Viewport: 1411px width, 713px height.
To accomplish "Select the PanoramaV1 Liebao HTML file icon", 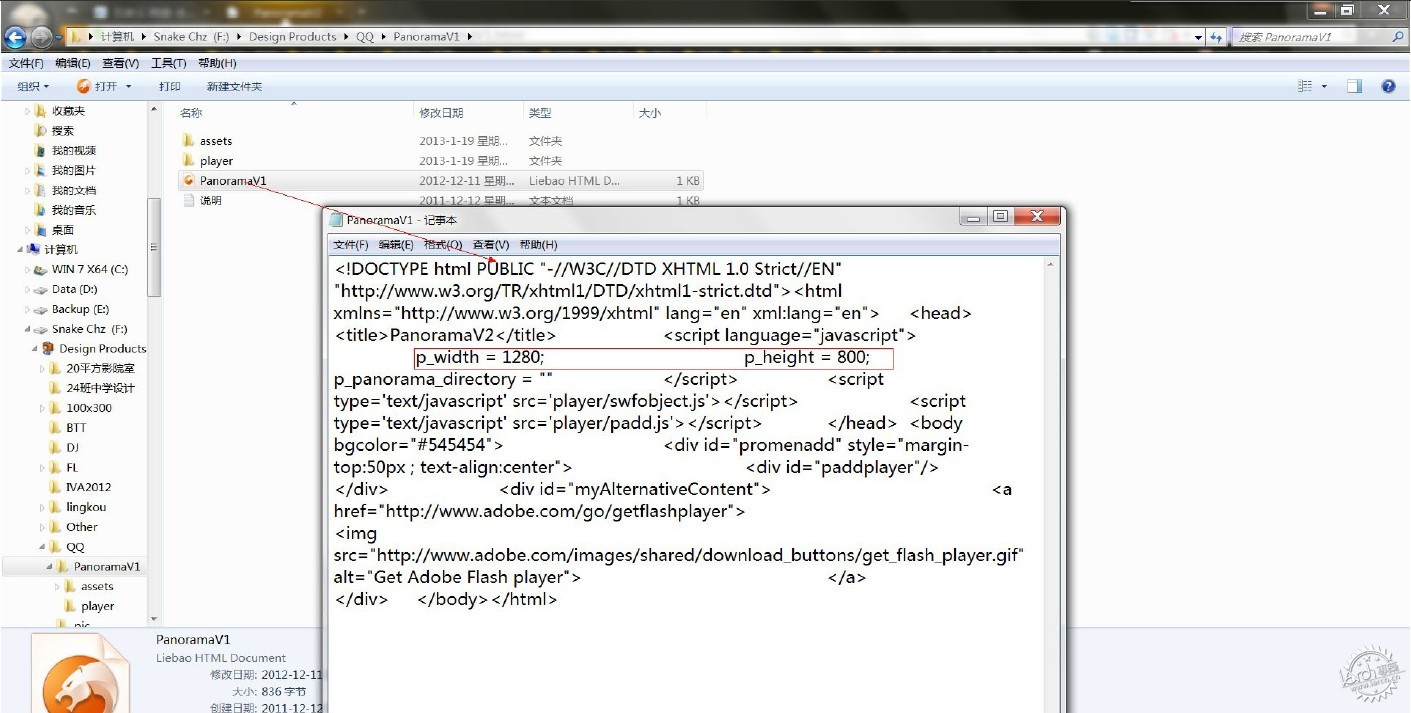I will point(188,181).
